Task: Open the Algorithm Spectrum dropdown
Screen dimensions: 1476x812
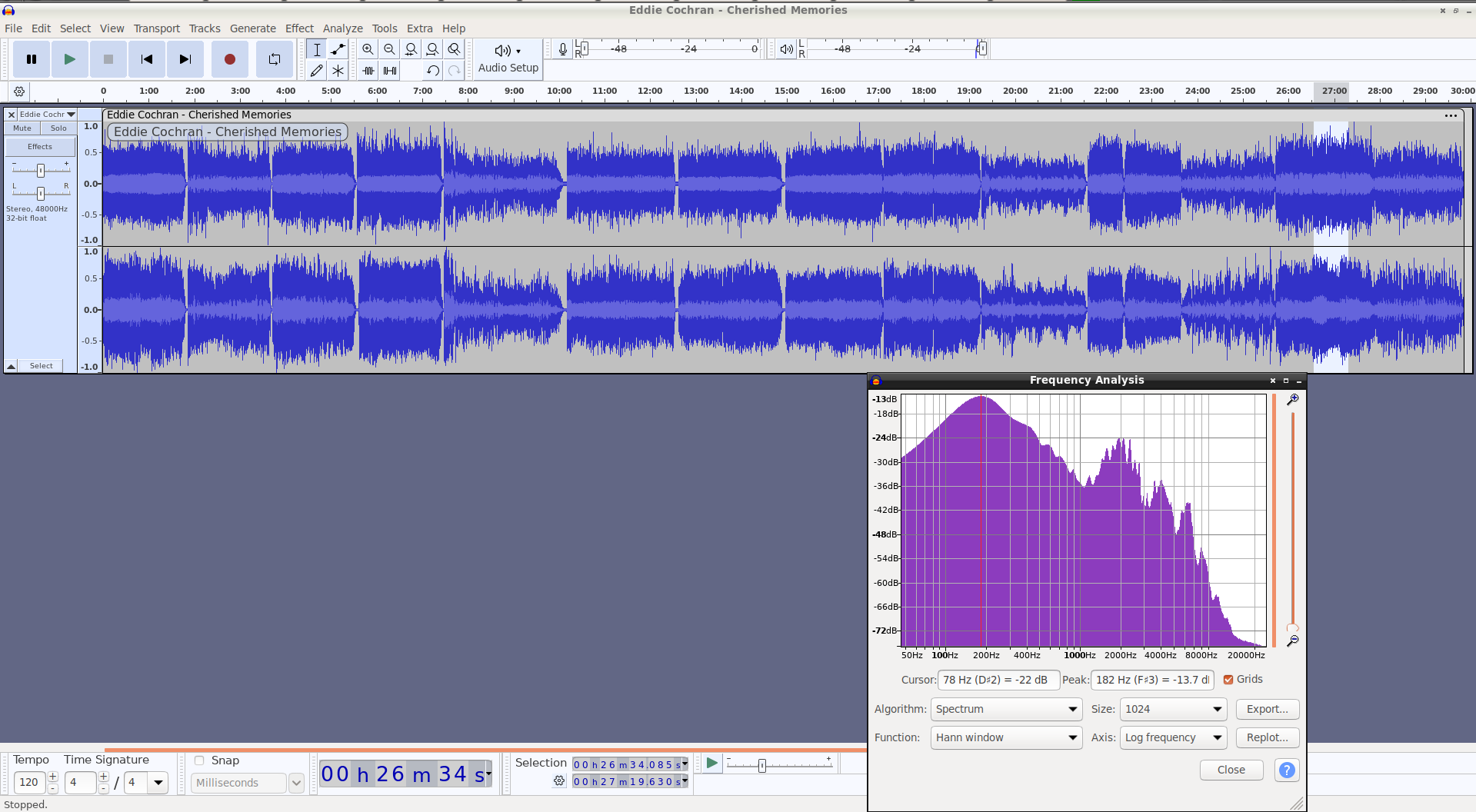Action: (1006, 709)
